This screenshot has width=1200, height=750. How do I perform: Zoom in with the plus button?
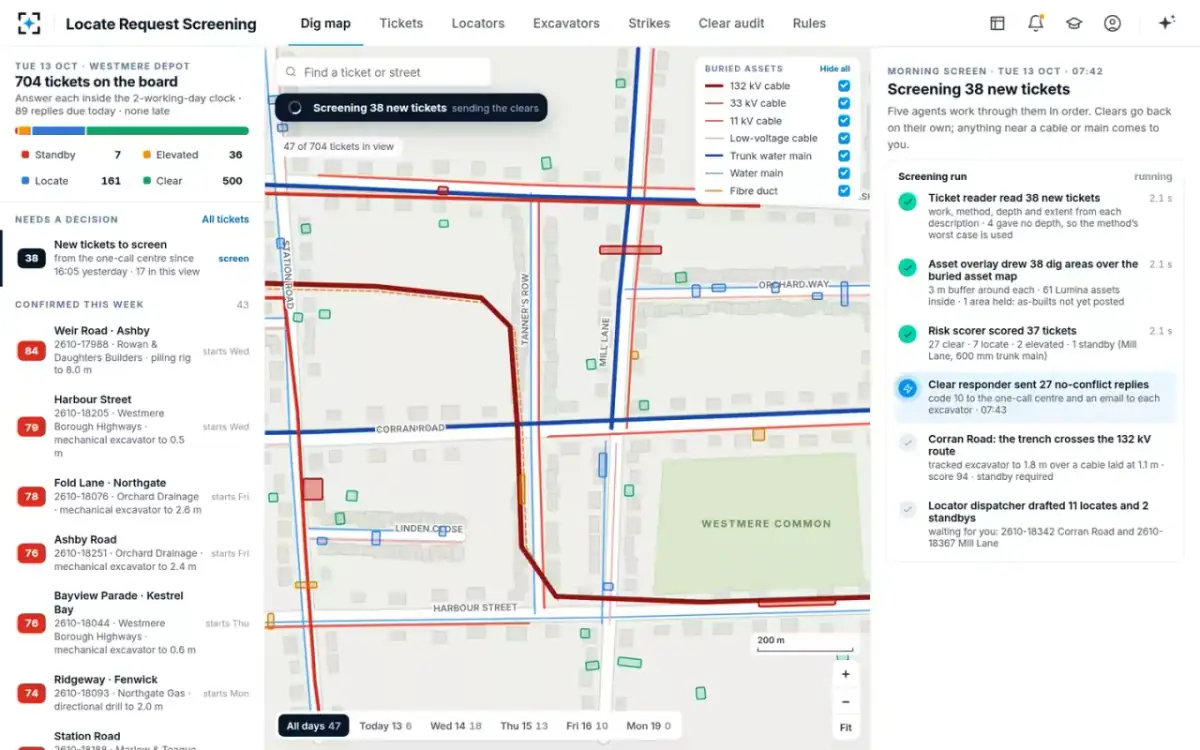(x=845, y=674)
